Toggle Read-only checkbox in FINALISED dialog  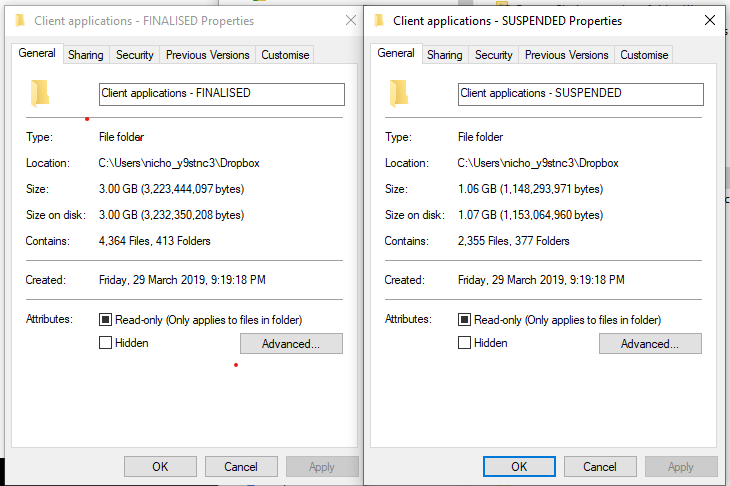(x=106, y=320)
